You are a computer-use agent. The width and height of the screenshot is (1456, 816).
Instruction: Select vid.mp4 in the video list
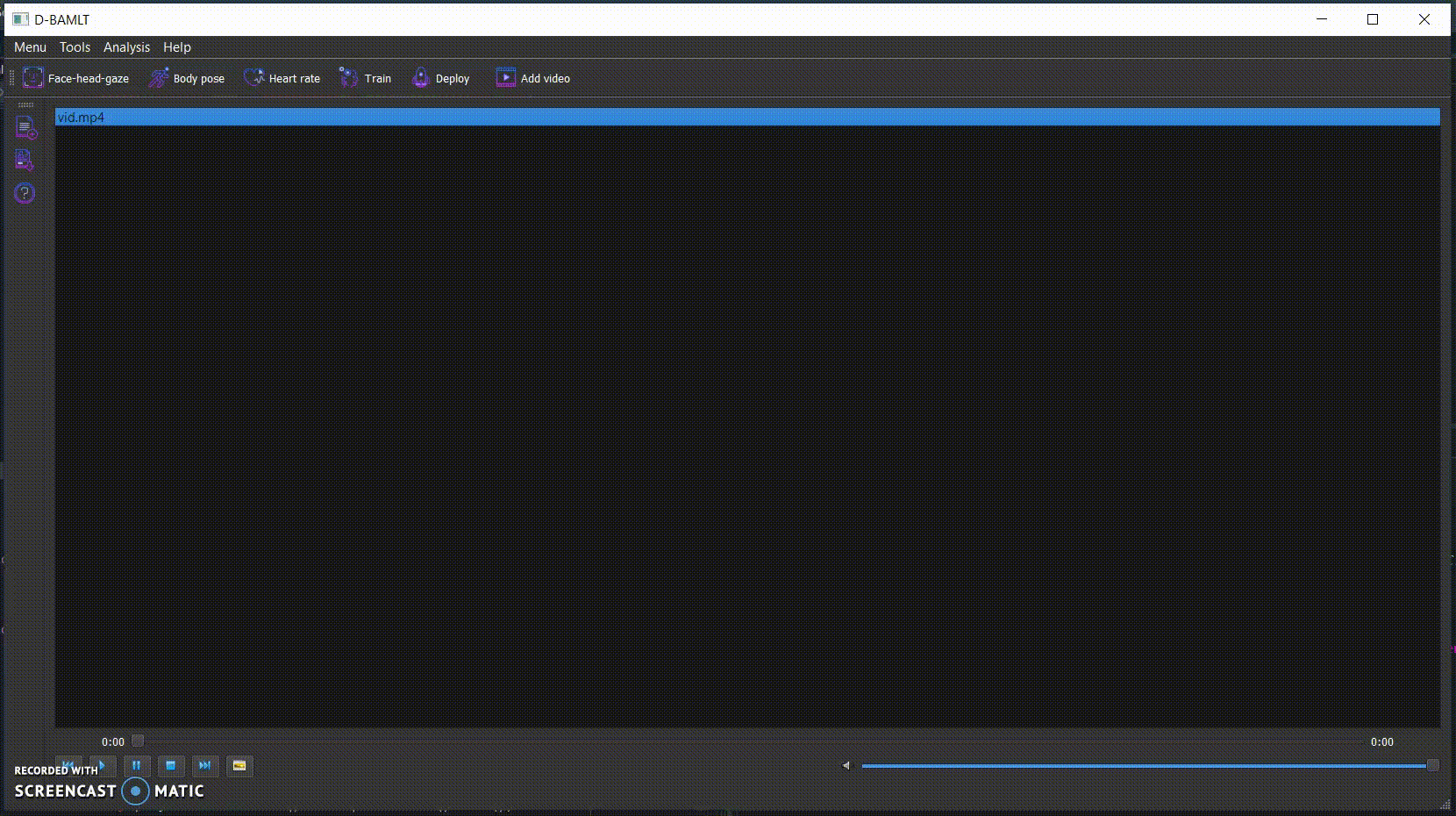[x=747, y=118]
